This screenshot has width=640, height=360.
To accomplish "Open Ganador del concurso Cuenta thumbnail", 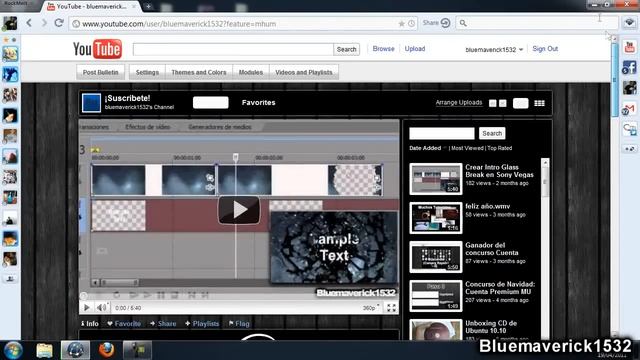I will pyautogui.click(x=436, y=257).
